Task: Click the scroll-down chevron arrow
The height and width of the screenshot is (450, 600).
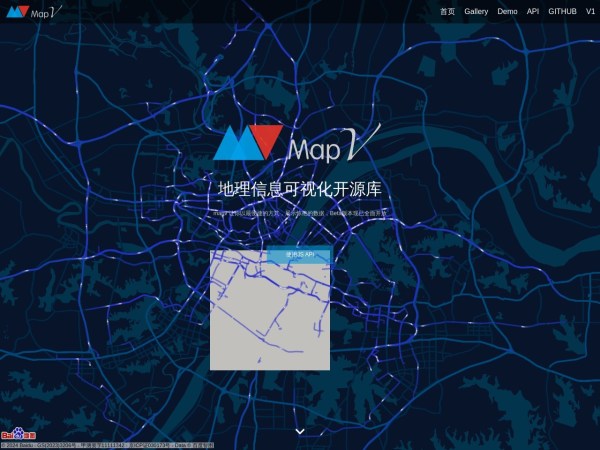Action: click(x=300, y=431)
